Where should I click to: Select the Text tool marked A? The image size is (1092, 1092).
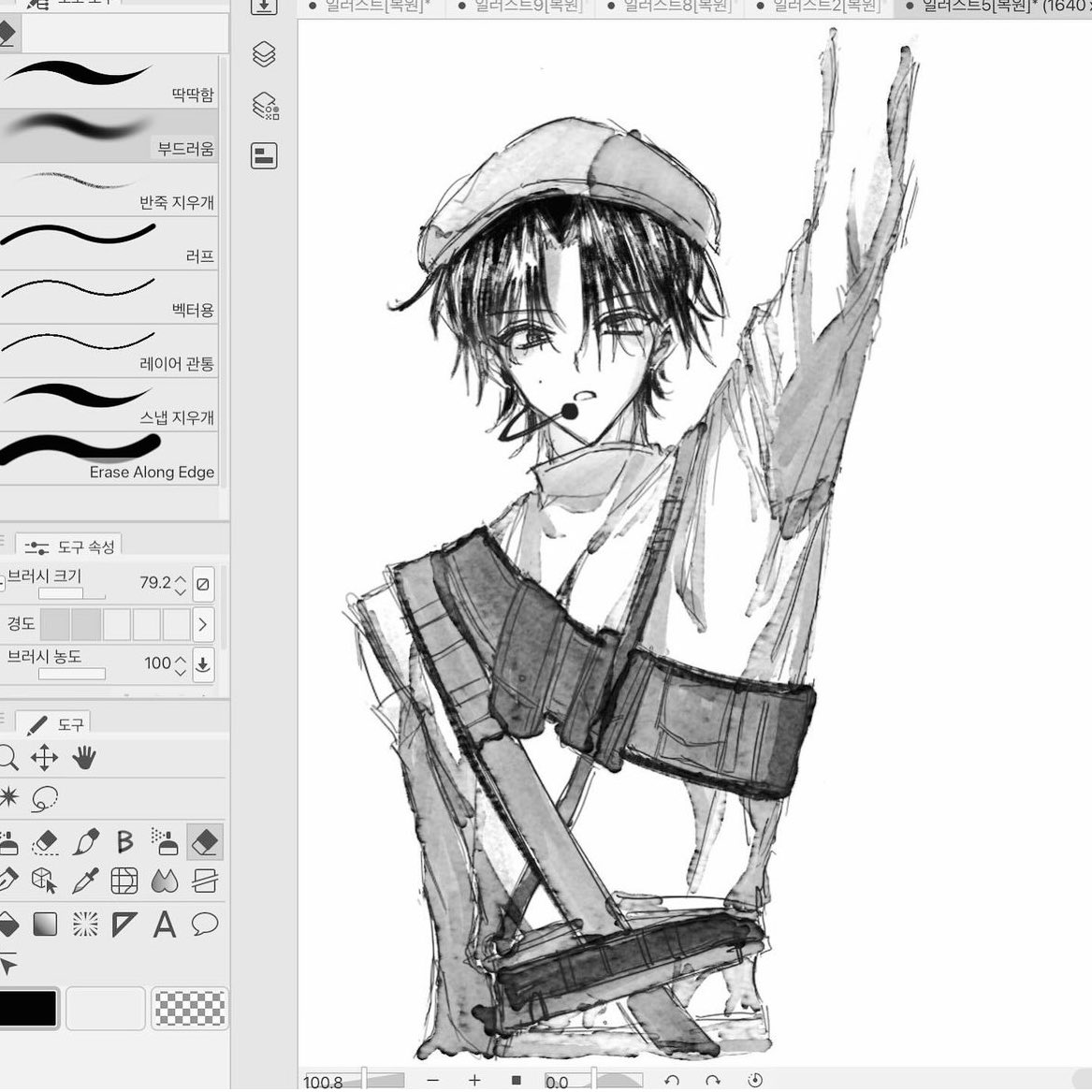click(x=165, y=925)
